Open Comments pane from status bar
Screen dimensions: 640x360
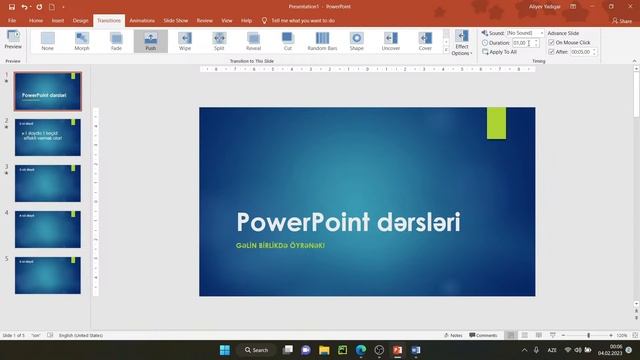point(483,335)
